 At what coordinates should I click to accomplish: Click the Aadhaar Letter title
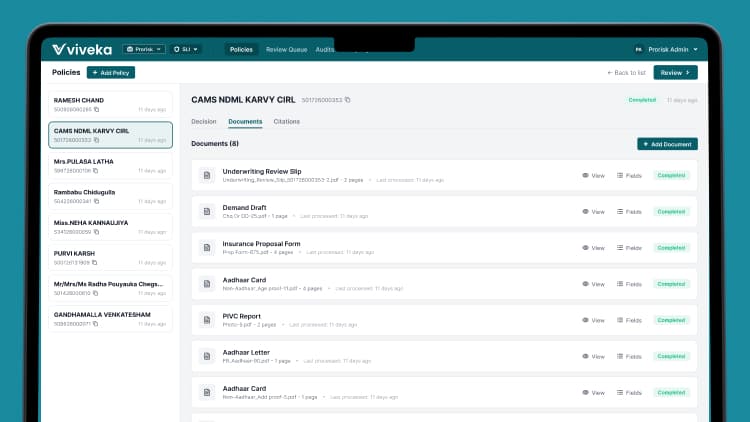click(x=246, y=353)
